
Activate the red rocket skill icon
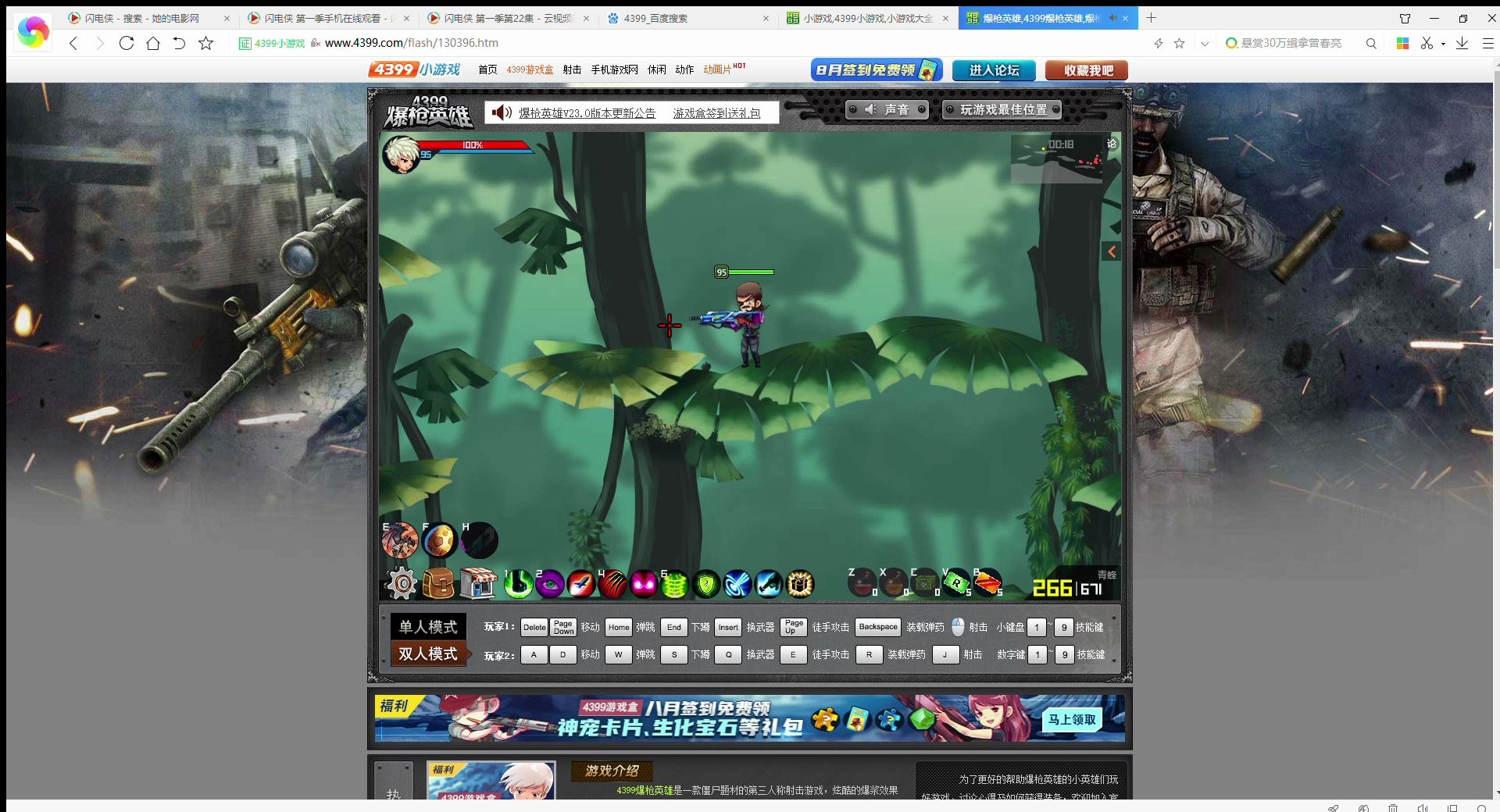580,584
